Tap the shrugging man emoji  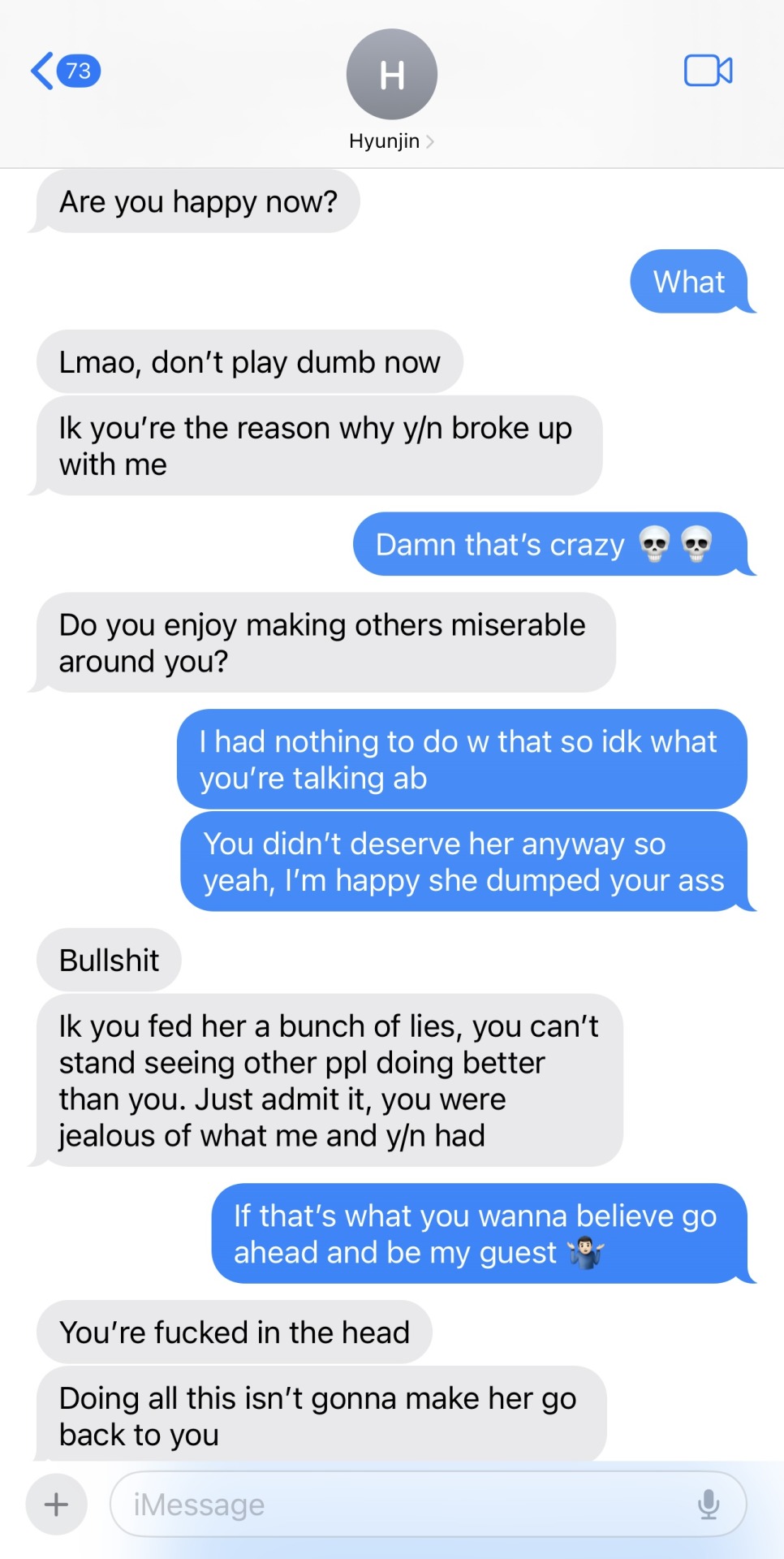pyautogui.click(x=586, y=1252)
